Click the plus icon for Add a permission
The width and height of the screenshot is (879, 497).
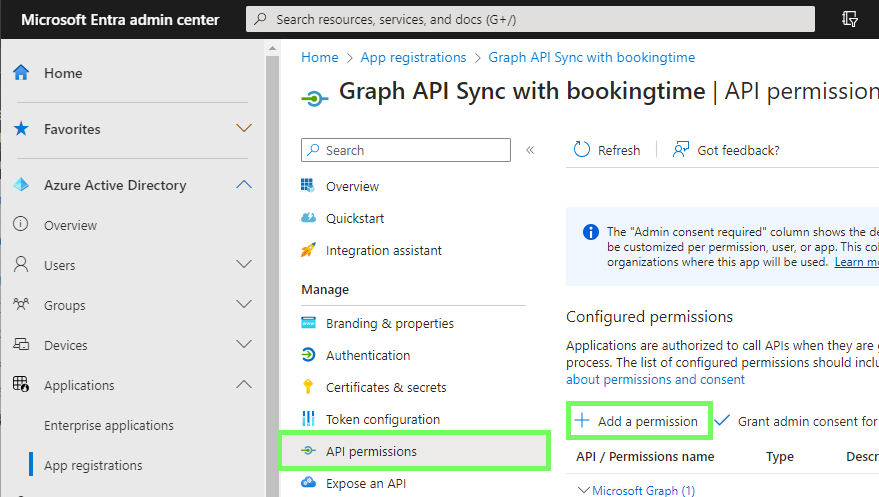(x=582, y=420)
